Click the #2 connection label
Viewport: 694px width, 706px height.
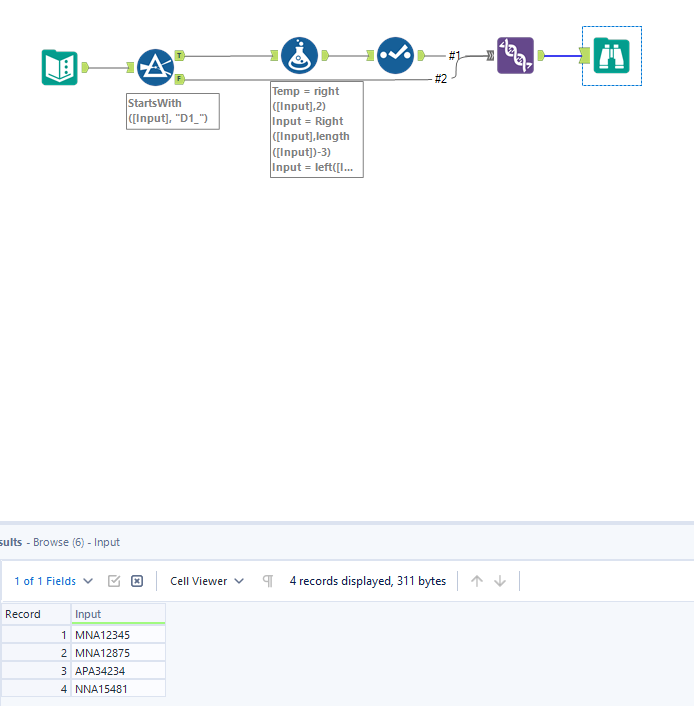440,79
